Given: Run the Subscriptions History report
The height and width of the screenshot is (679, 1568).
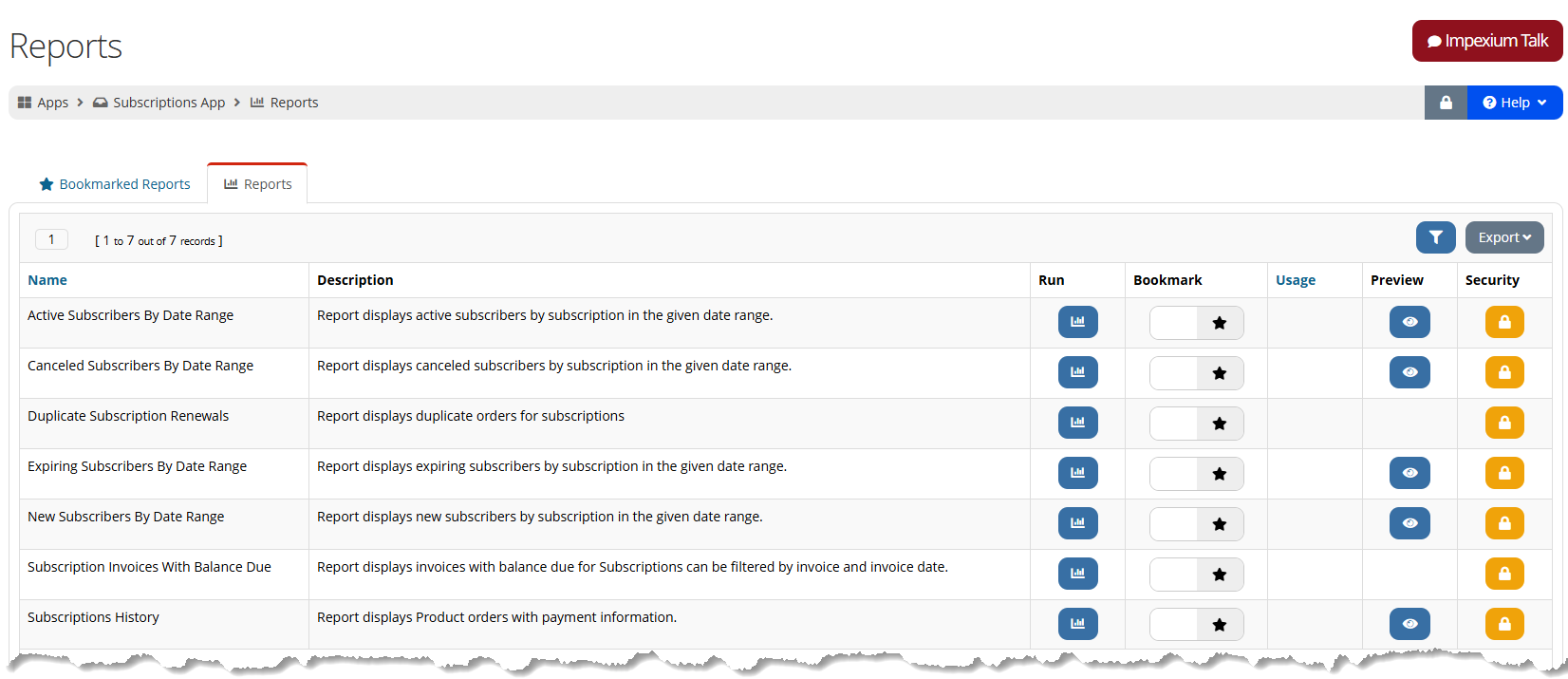Looking at the screenshot, I should pos(1077,624).
